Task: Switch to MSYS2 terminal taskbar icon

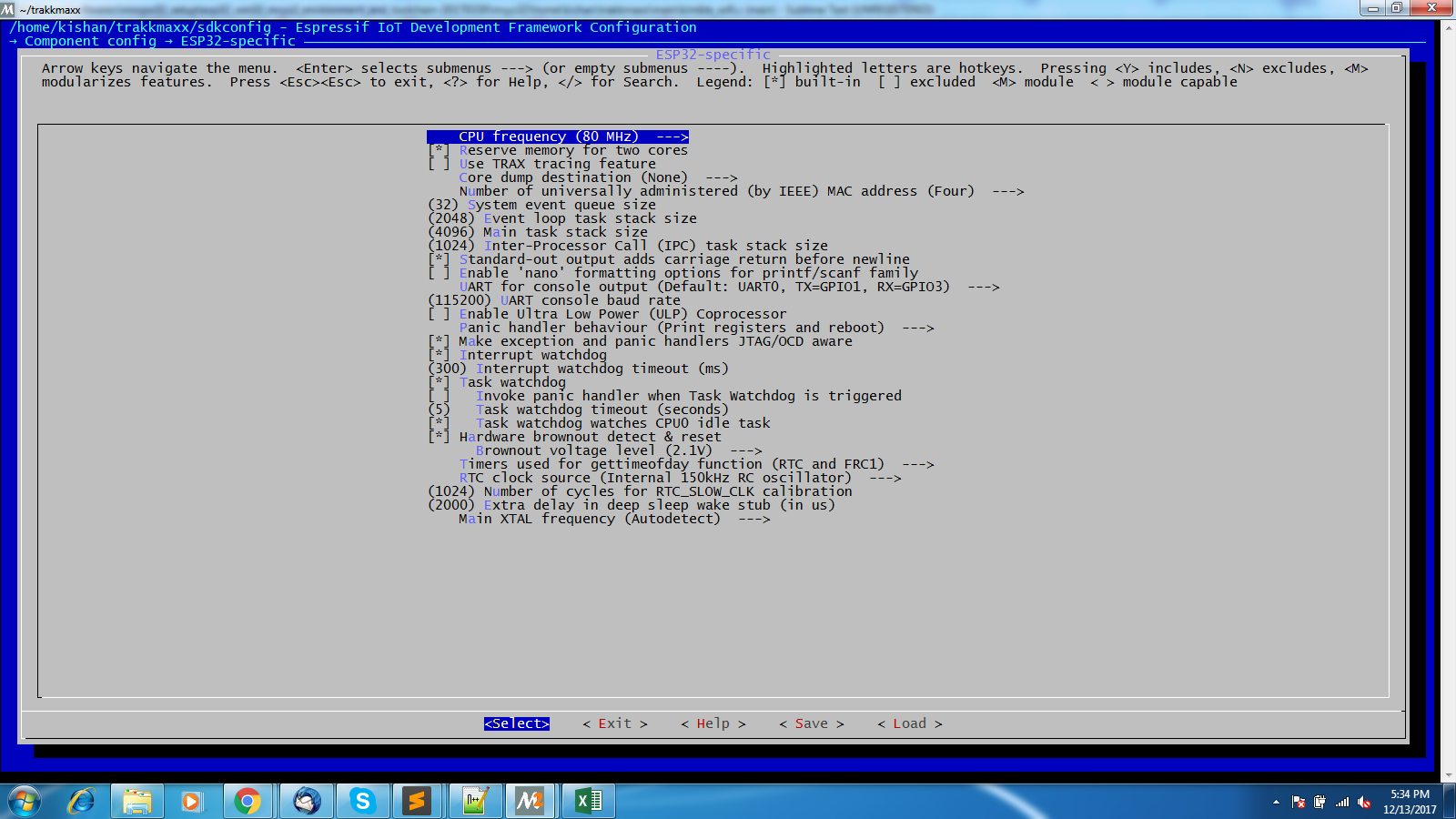Action: click(530, 802)
